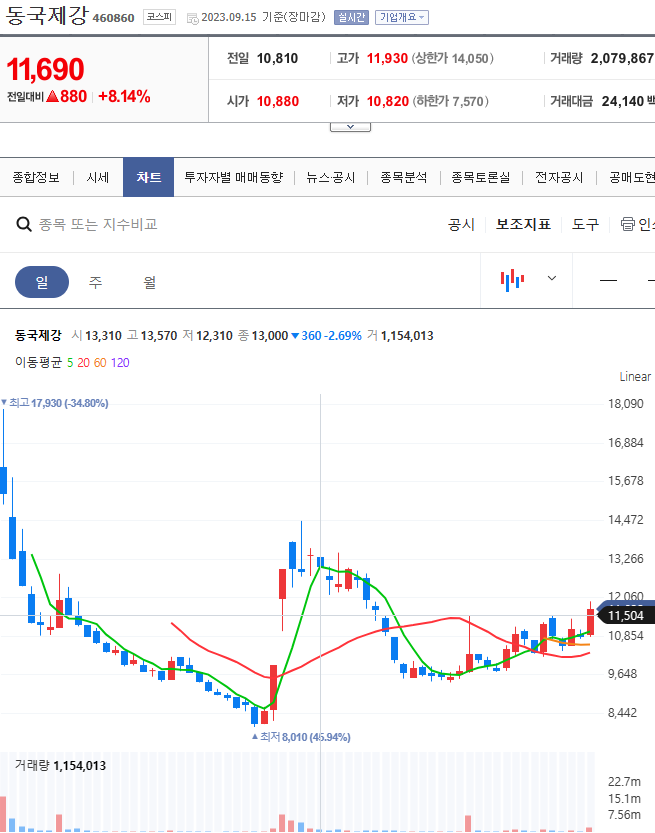Click the stock code 460860
This screenshot has width=655, height=833.
click(114, 18)
